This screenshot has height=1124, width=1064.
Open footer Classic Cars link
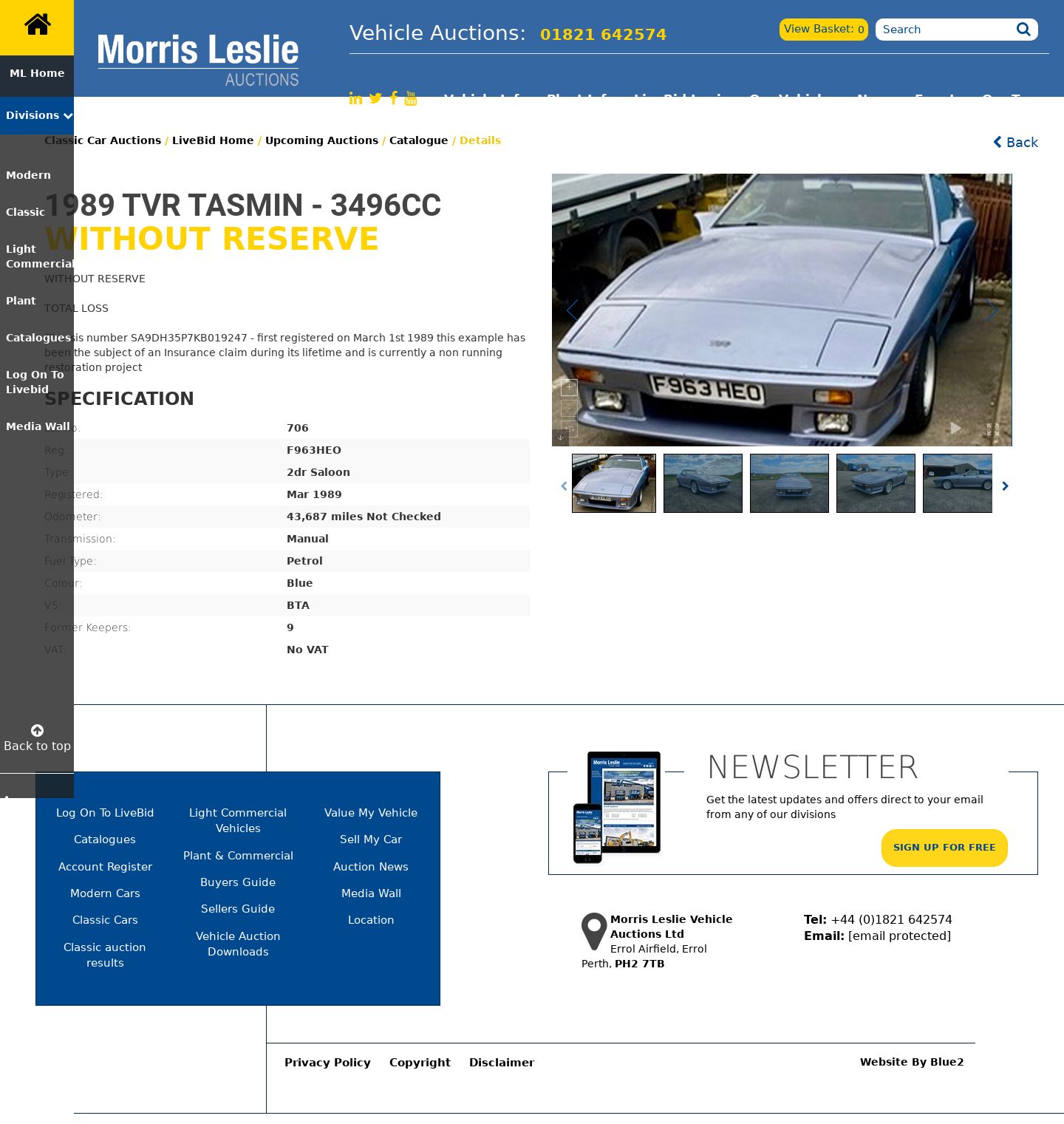pyautogui.click(x=105, y=920)
